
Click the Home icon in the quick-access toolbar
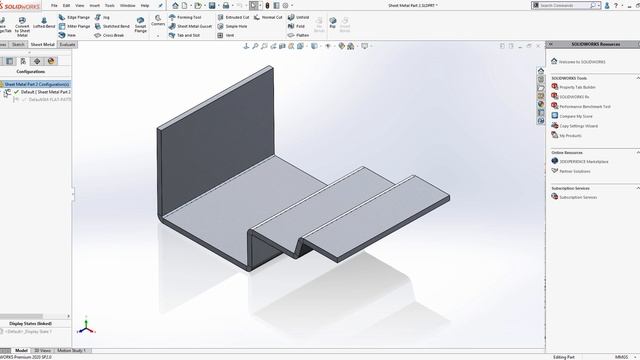[x=175, y=5]
